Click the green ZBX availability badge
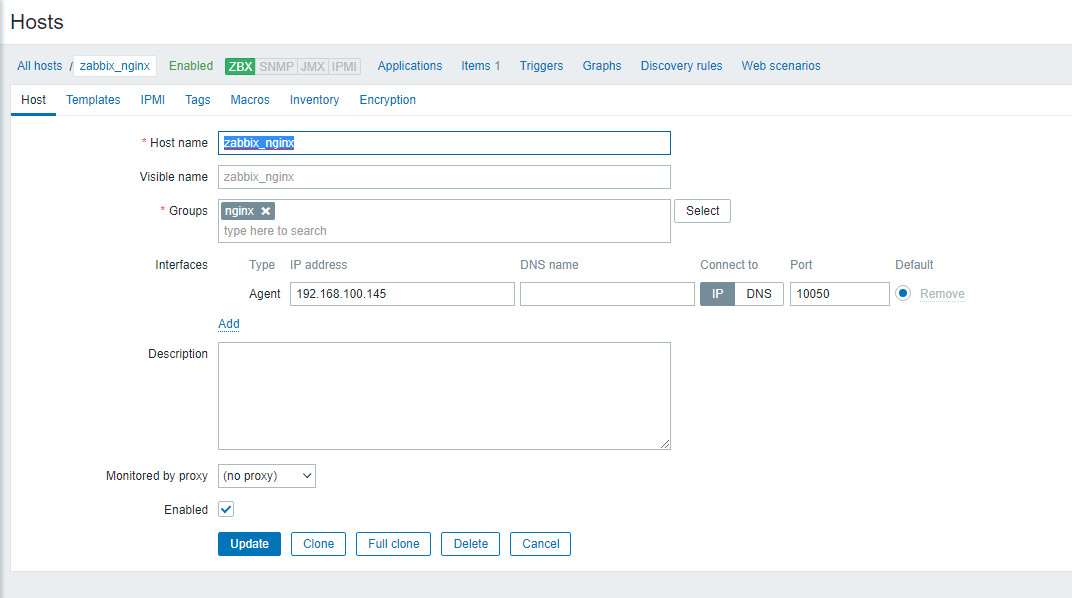This screenshot has width=1072, height=598. coord(240,66)
